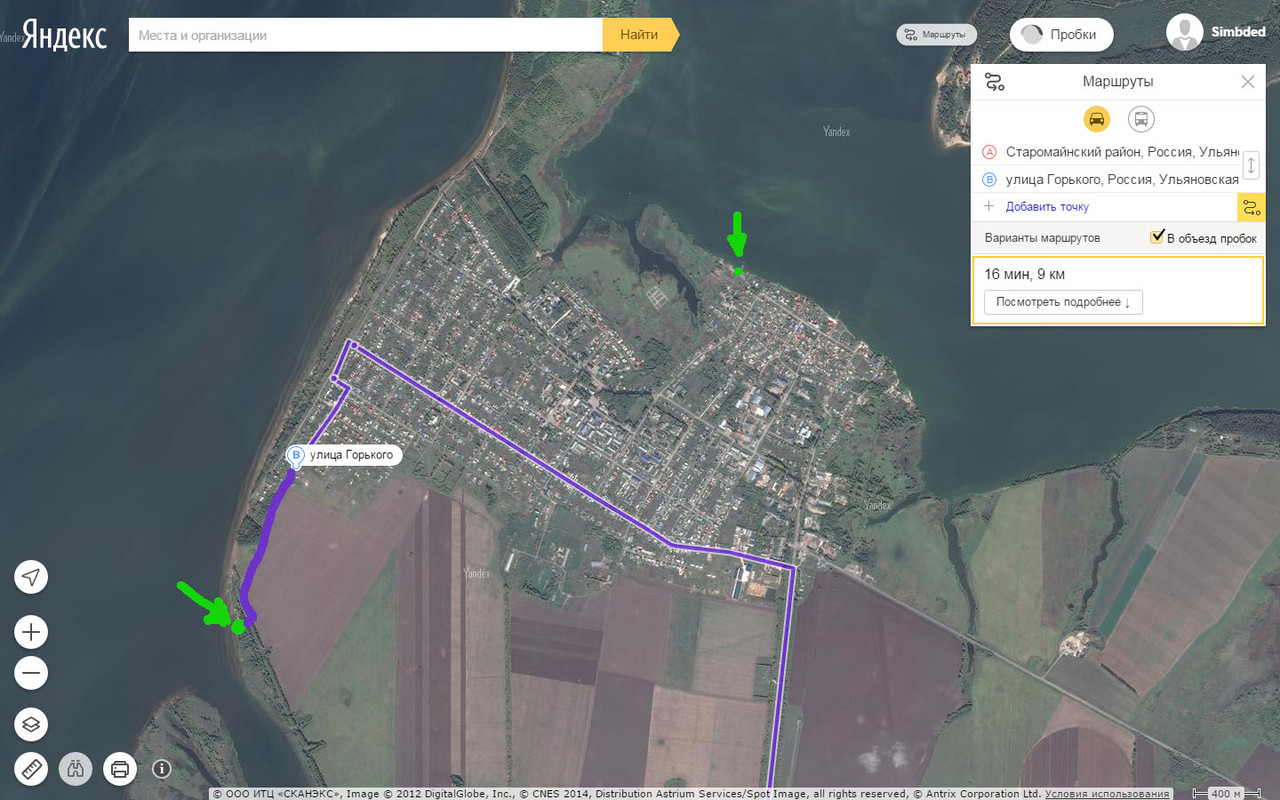1280x800 pixels.
Task: Click the print map button
Action: click(x=120, y=769)
